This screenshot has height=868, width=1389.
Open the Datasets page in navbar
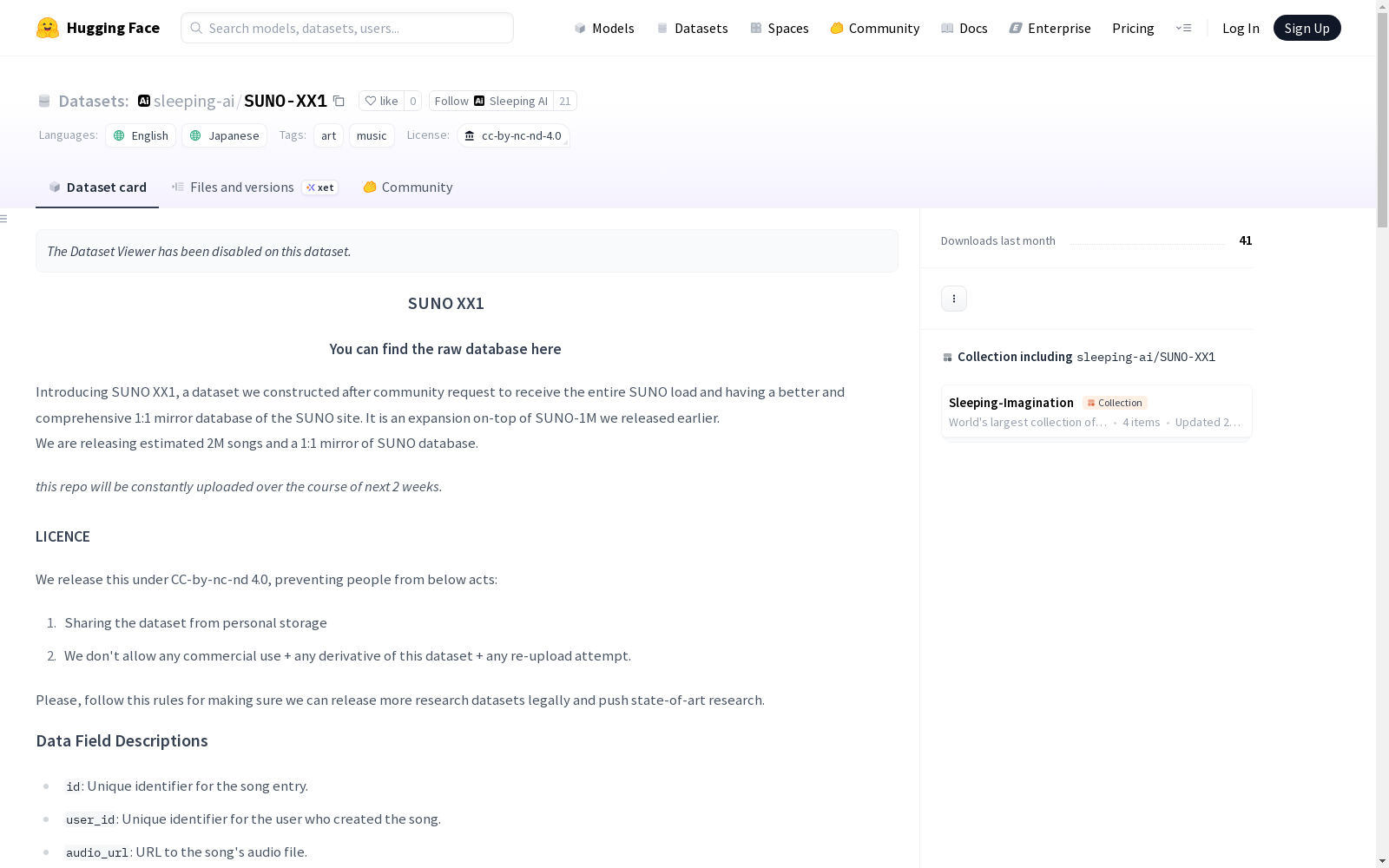click(692, 28)
